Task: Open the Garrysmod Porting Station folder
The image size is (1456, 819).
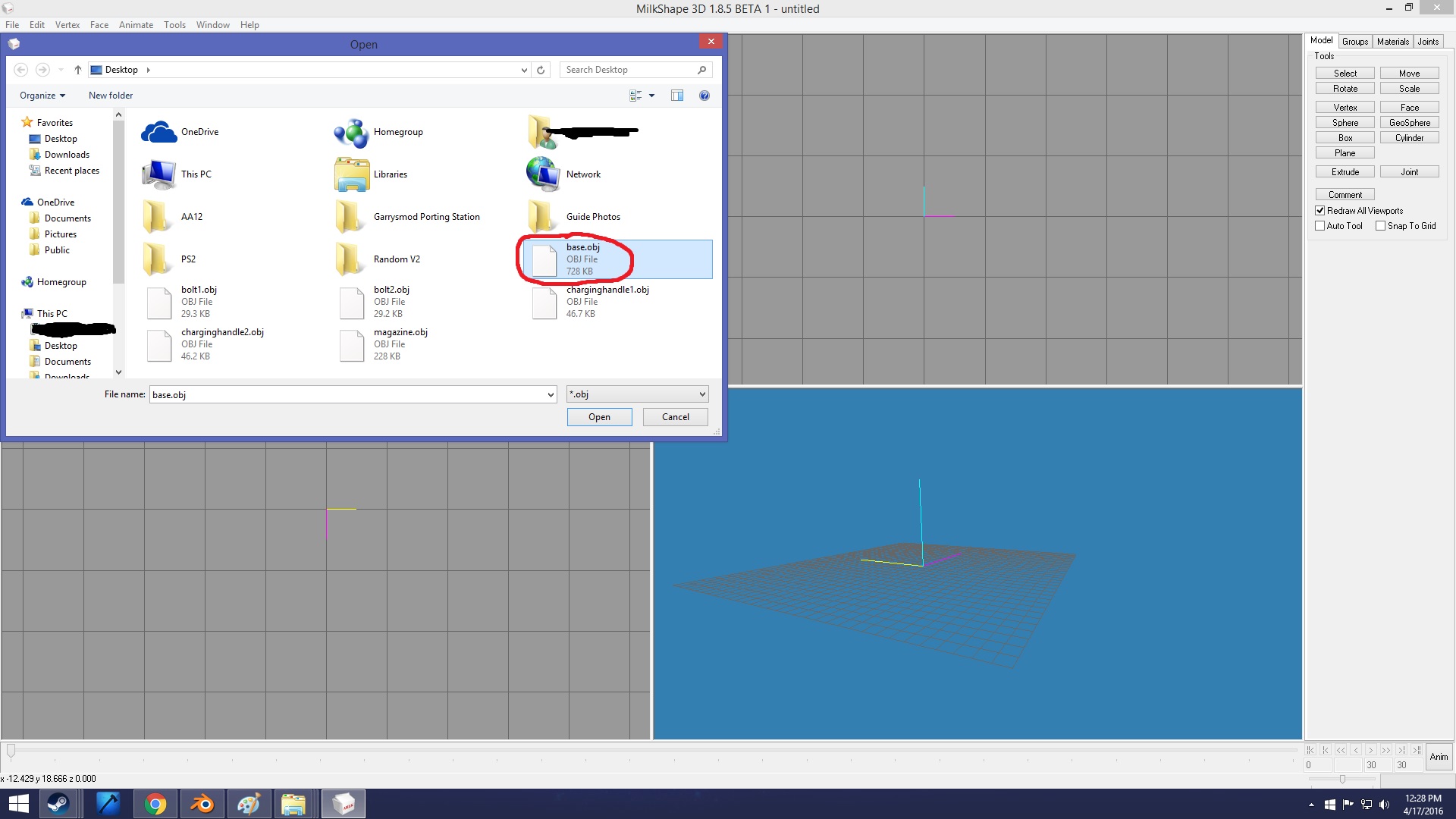Action: 350,217
